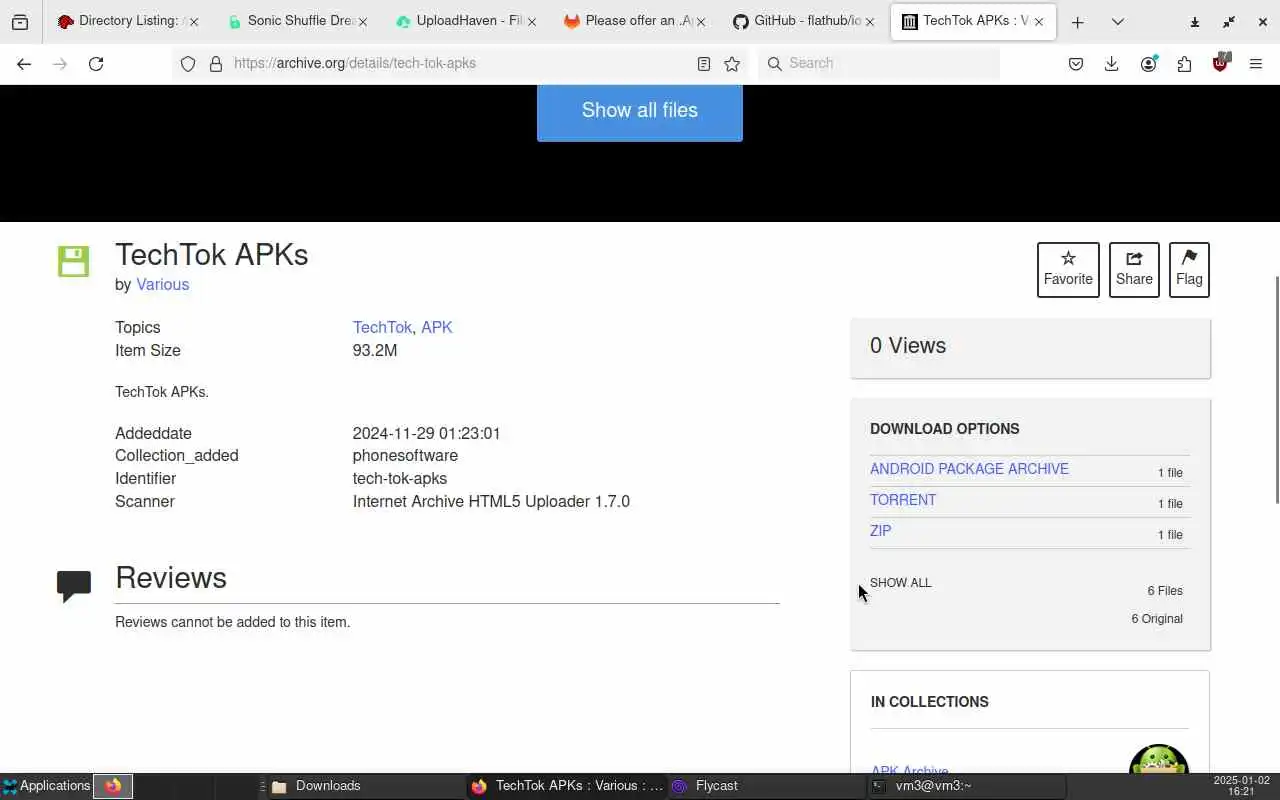Open the TechTok topic link

tap(382, 328)
